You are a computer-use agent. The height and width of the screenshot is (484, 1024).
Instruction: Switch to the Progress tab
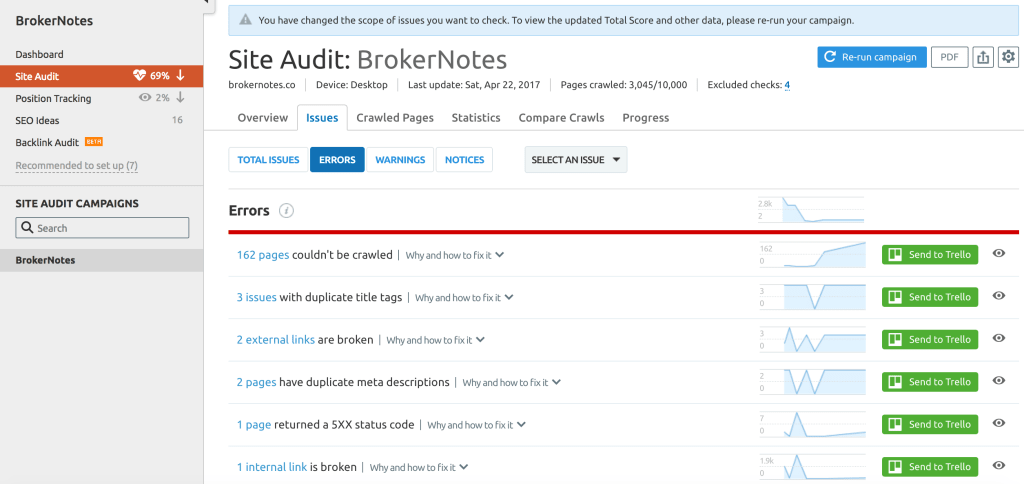click(645, 118)
